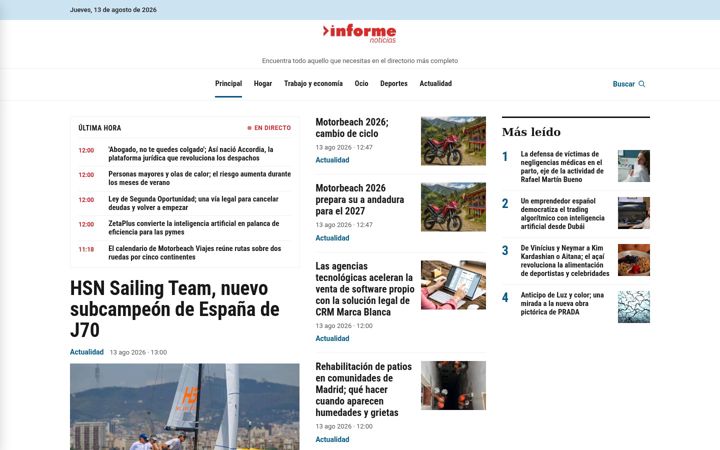The height and width of the screenshot is (450, 720).
Task: Click thumbnail for Rafael Martín Bueno story
Action: click(634, 166)
